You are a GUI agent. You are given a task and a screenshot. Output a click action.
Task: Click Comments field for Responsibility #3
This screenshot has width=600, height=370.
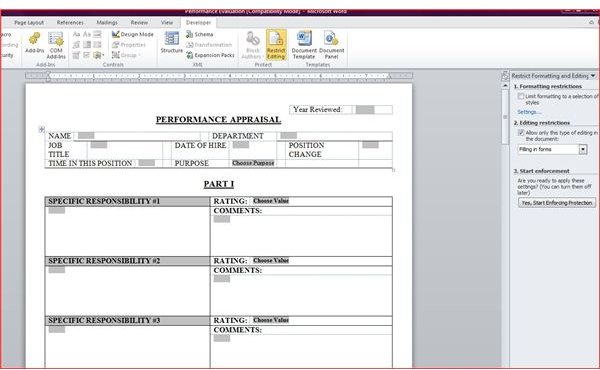(x=222, y=338)
